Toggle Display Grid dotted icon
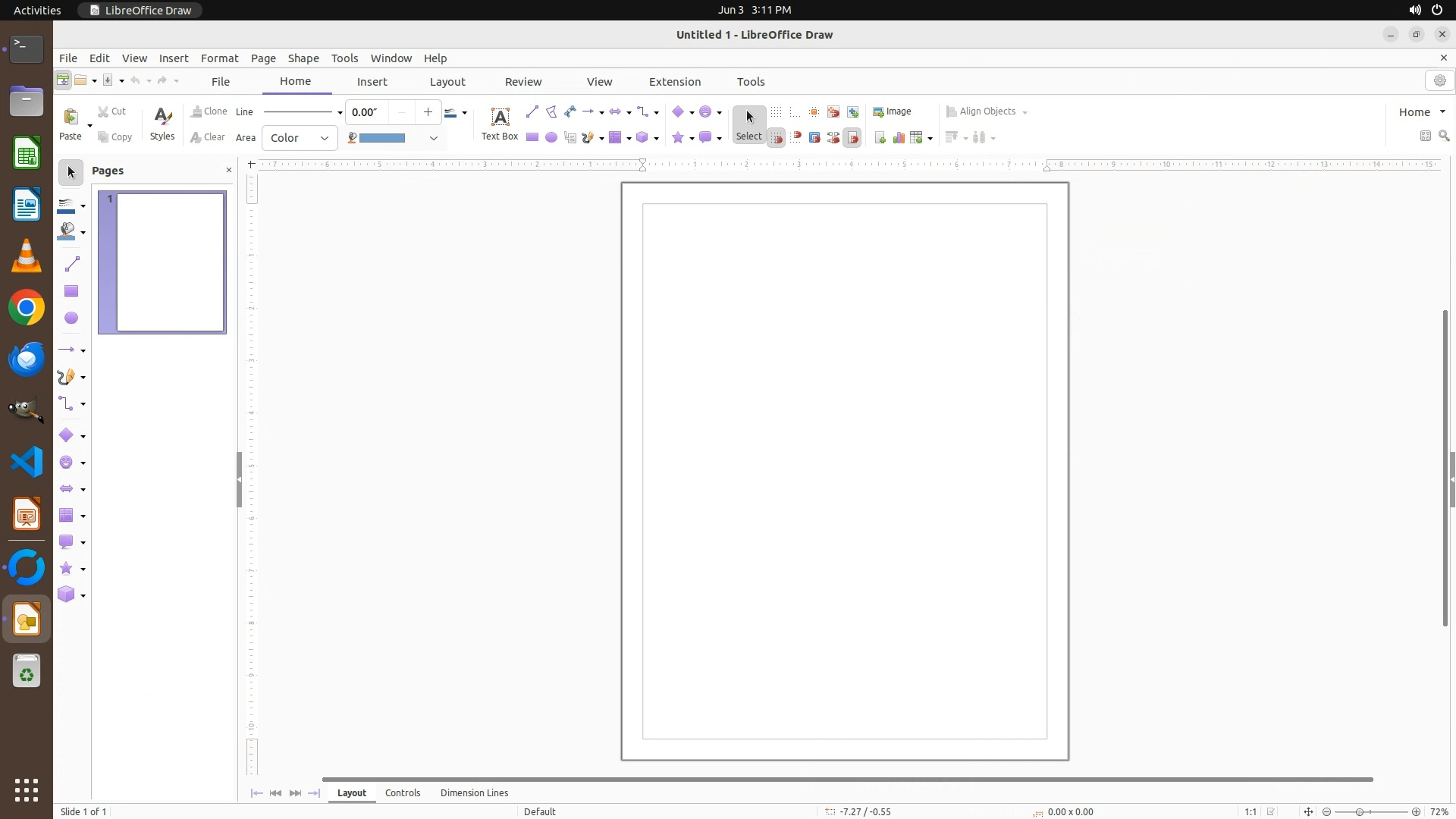 click(x=776, y=112)
